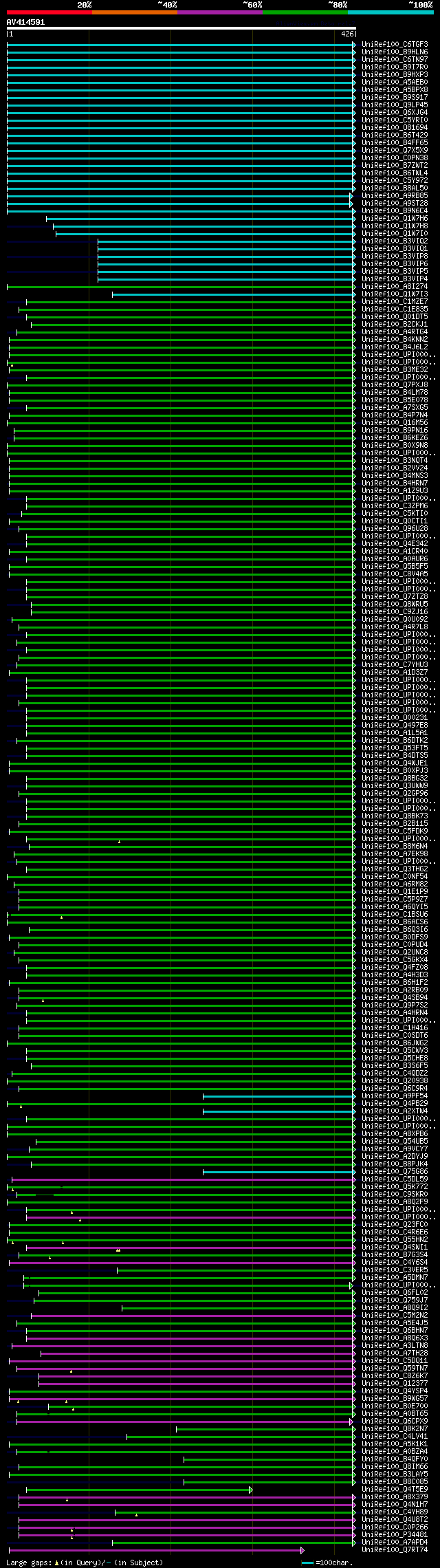This screenshot has width=440, height=1568.
Task: Select hit label UniRef100_B8C085
Action: click(395, 1482)
